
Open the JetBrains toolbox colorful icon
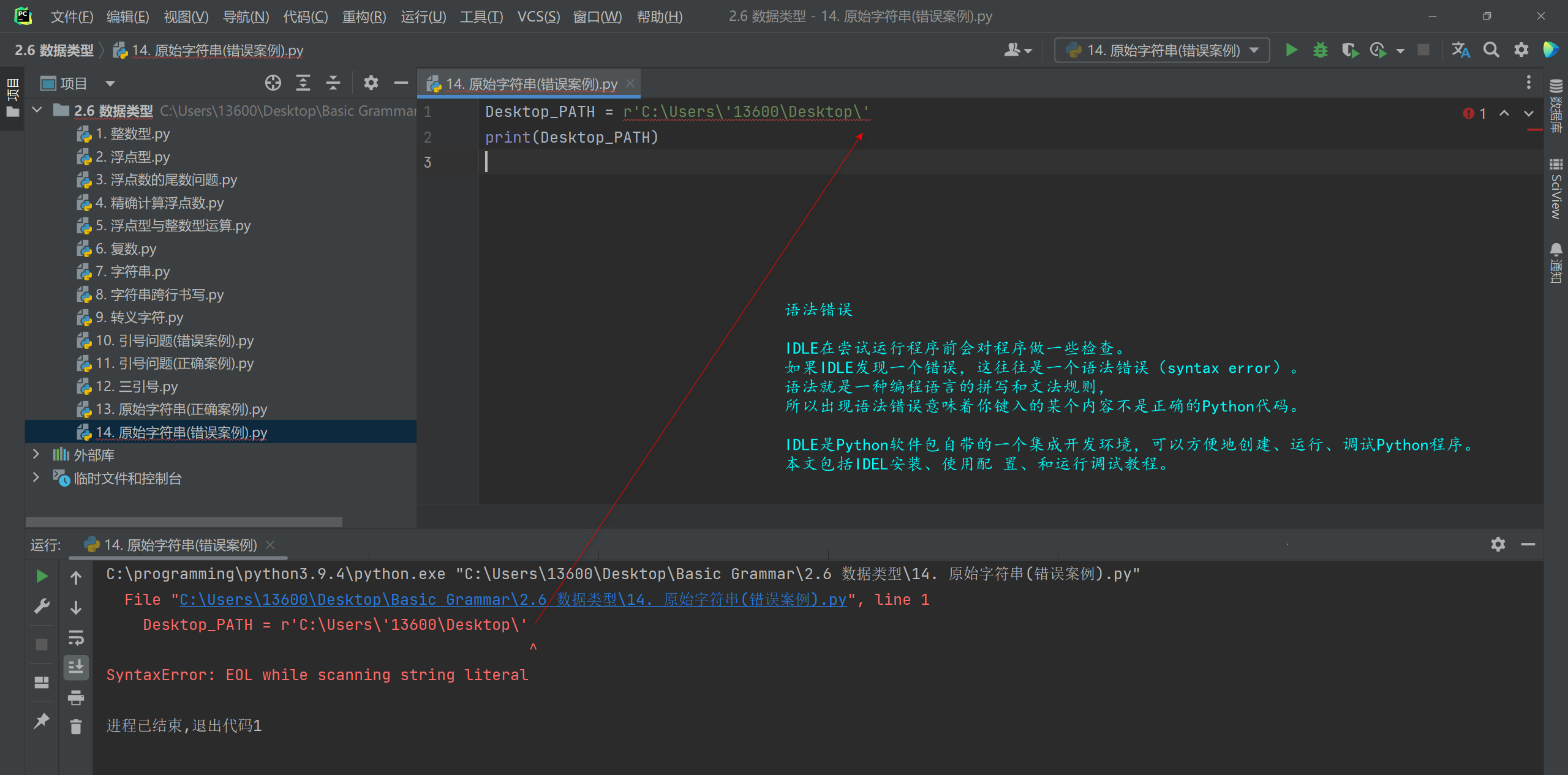pos(1551,50)
